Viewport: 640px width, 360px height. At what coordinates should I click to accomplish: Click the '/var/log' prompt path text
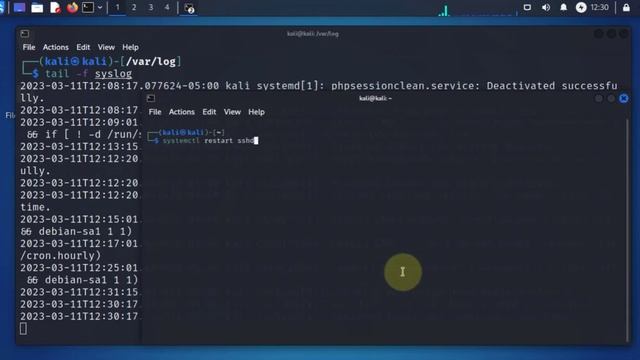click(151, 62)
